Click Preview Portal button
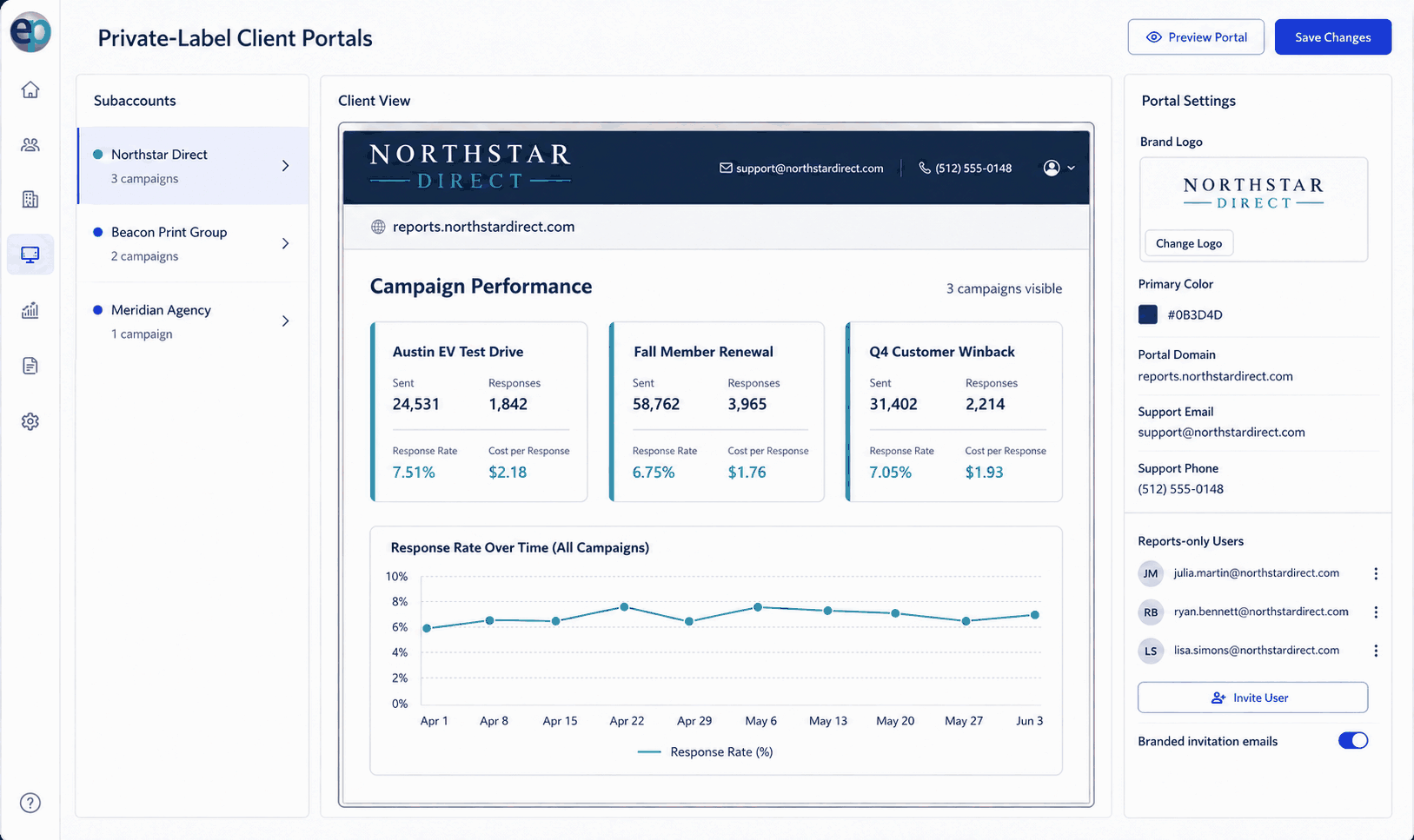The image size is (1414, 840). (1196, 37)
